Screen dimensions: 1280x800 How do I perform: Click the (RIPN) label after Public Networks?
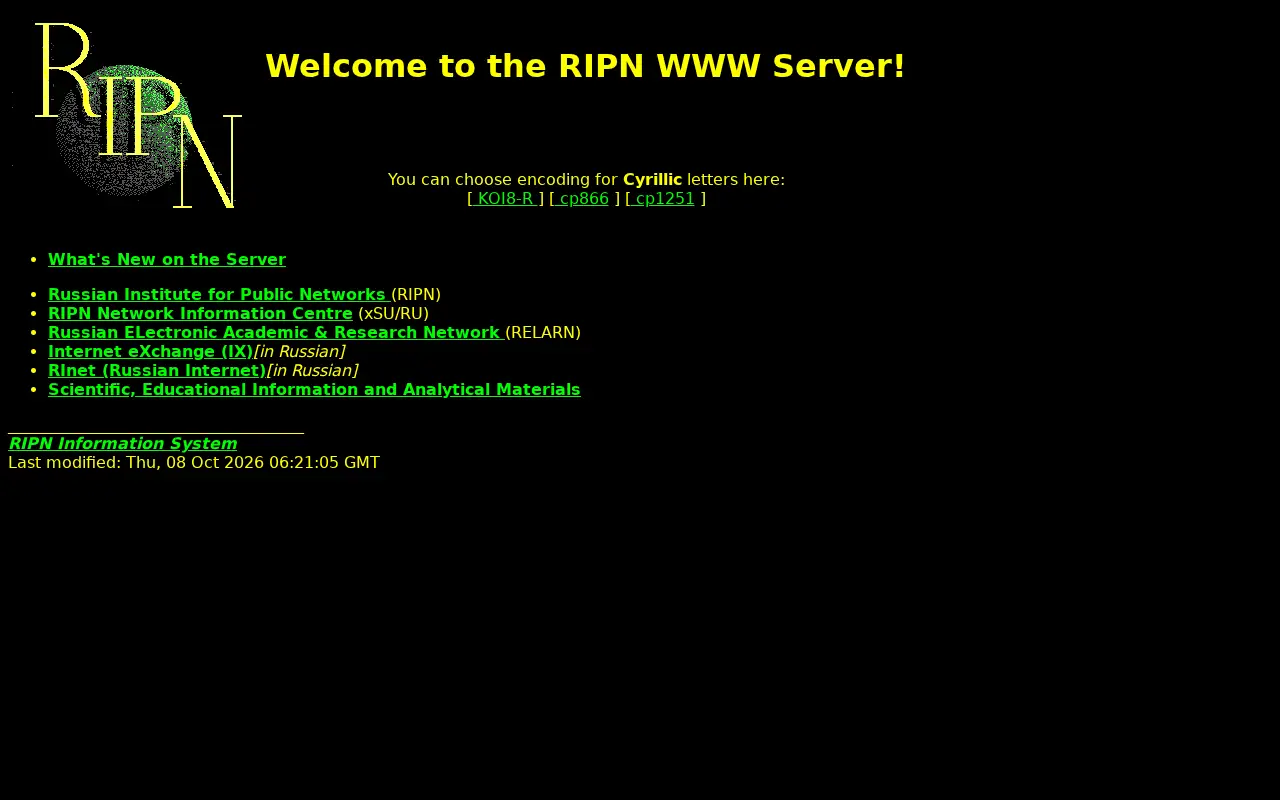(416, 295)
